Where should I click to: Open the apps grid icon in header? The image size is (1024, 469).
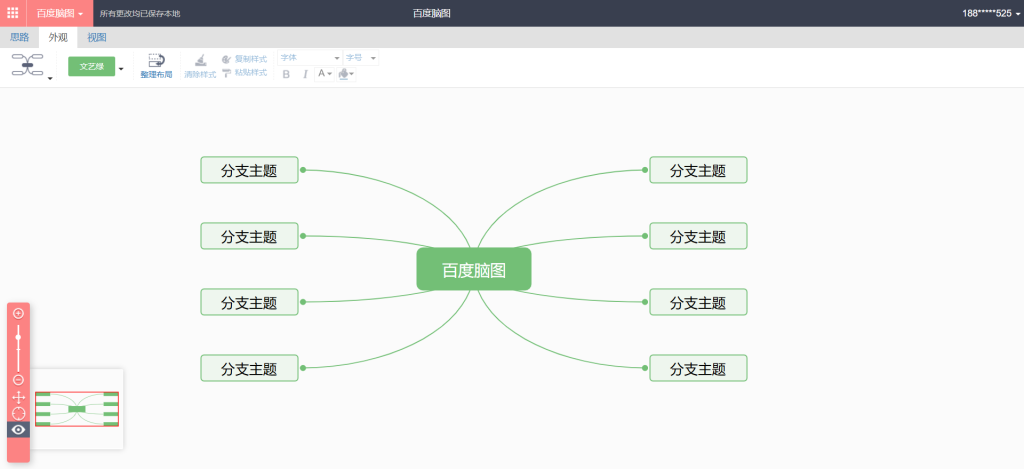(x=12, y=13)
